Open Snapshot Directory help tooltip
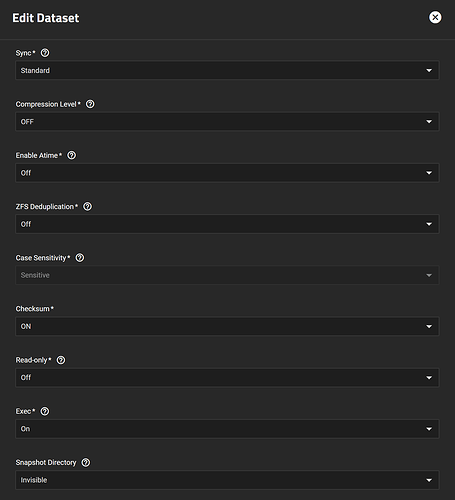The height and width of the screenshot is (500, 455). pyautogui.click(x=86, y=462)
